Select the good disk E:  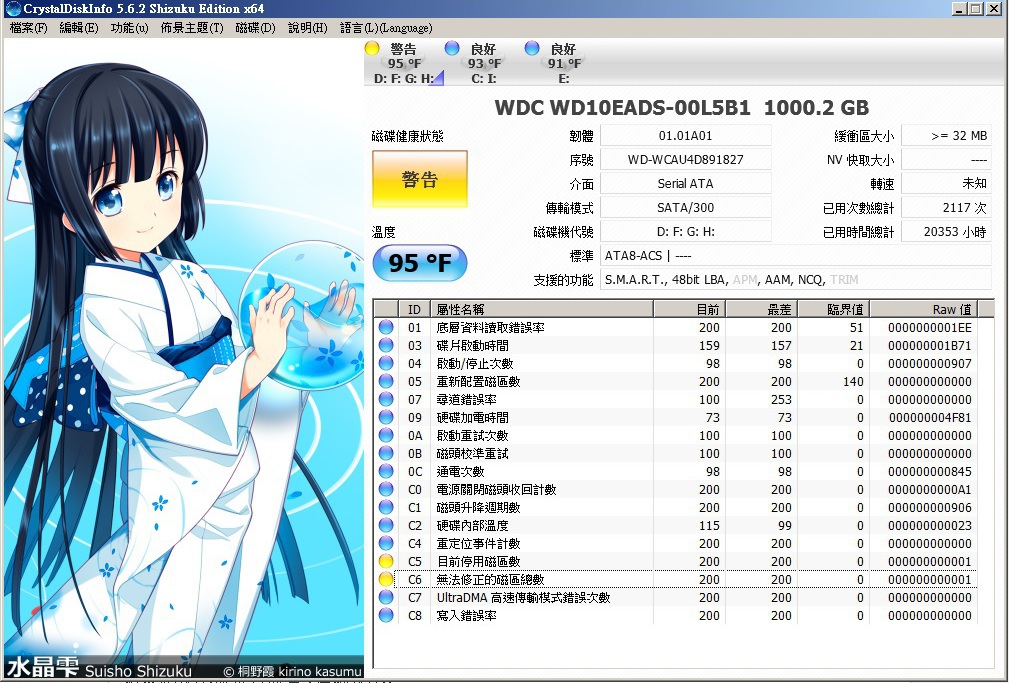click(x=564, y=63)
